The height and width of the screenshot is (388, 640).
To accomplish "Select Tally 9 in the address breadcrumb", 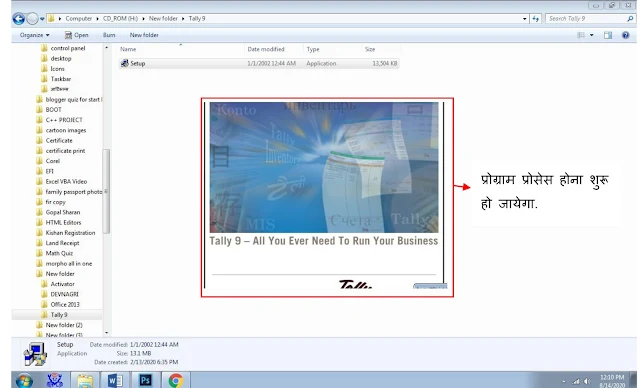I will 197,18.
